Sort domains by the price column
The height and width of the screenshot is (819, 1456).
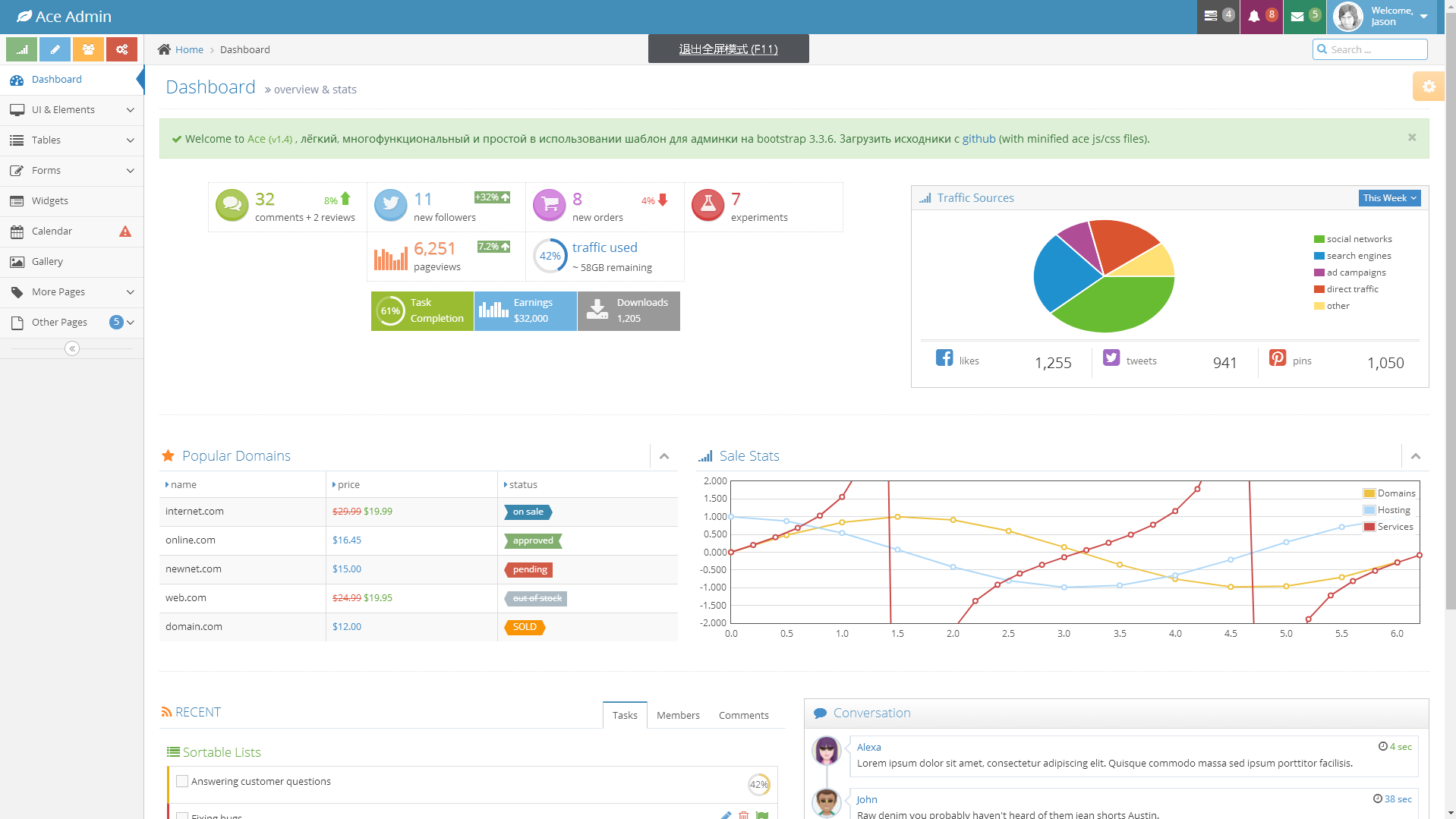click(411, 484)
